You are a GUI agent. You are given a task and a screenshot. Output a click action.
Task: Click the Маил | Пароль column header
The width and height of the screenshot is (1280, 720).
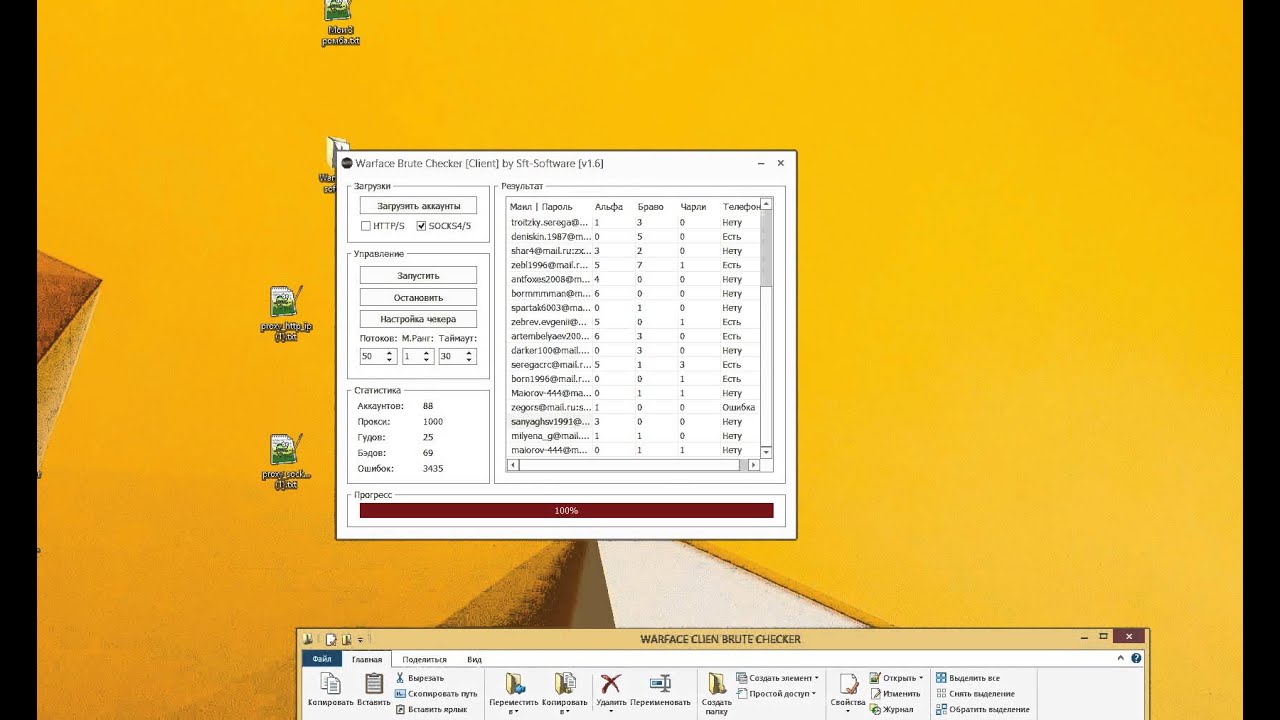[x=541, y=207]
